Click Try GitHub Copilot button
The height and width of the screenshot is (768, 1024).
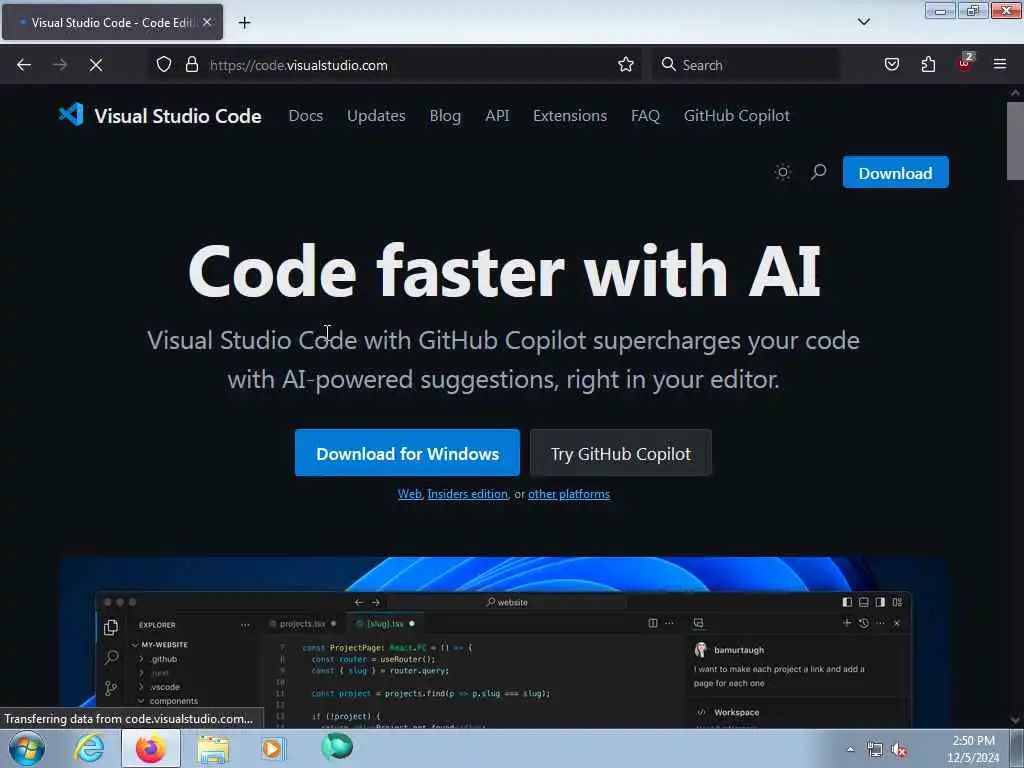[620, 453]
